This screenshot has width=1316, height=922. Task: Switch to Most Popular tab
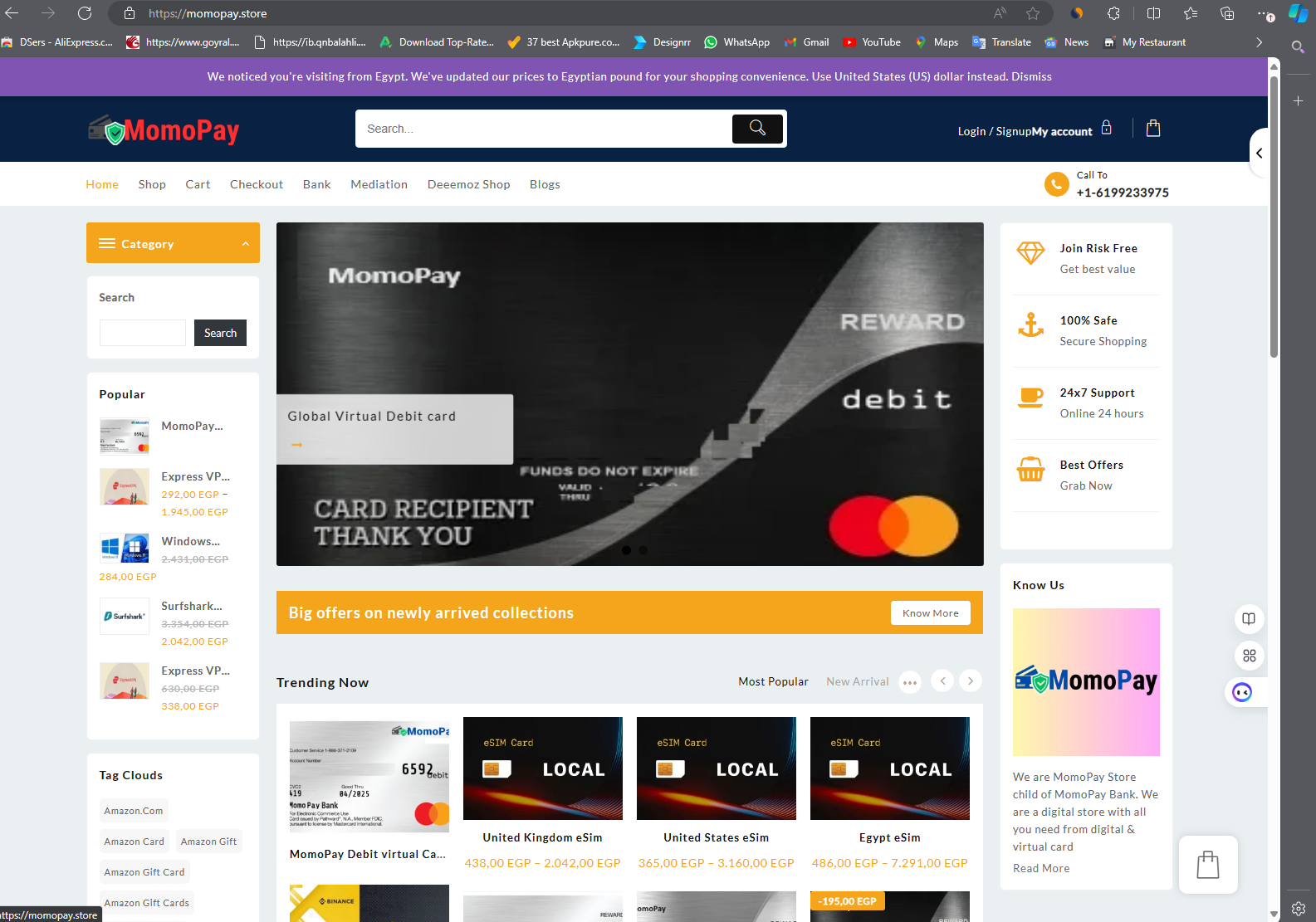[773, 681]
